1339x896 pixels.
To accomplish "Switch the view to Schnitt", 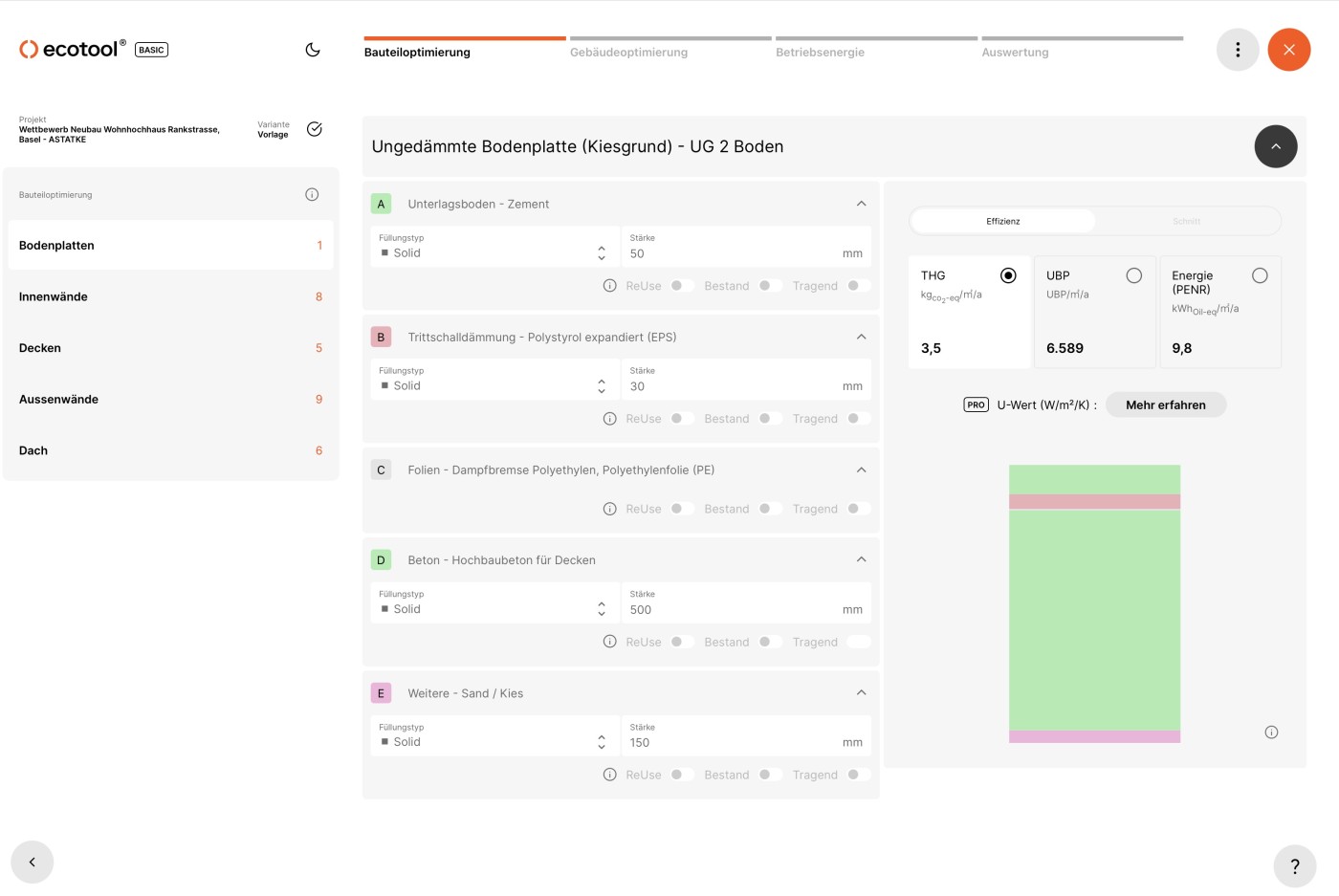I will pyautogui.click(x=1186, y=222).
